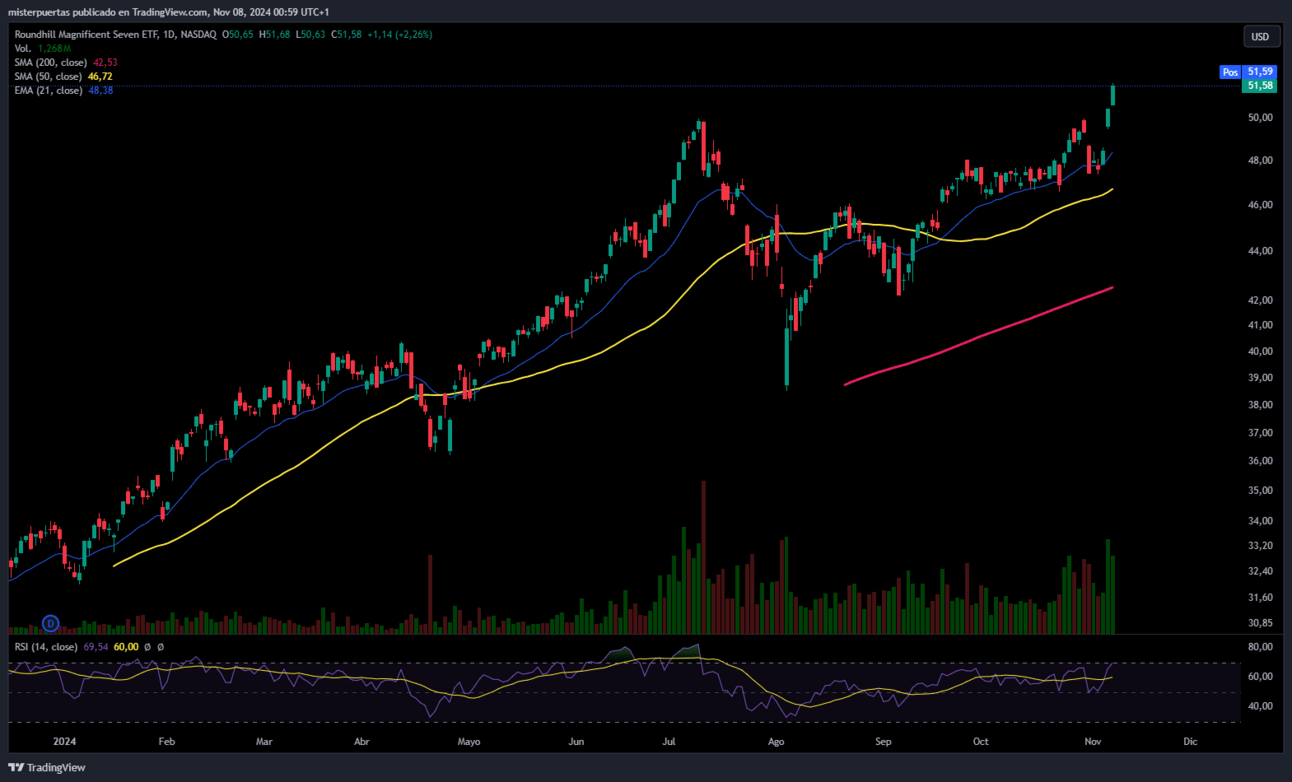This screenshot has width=1292, height=782.
Task: Click the 38,00 price axis label
Action: tap(1260, 405)
